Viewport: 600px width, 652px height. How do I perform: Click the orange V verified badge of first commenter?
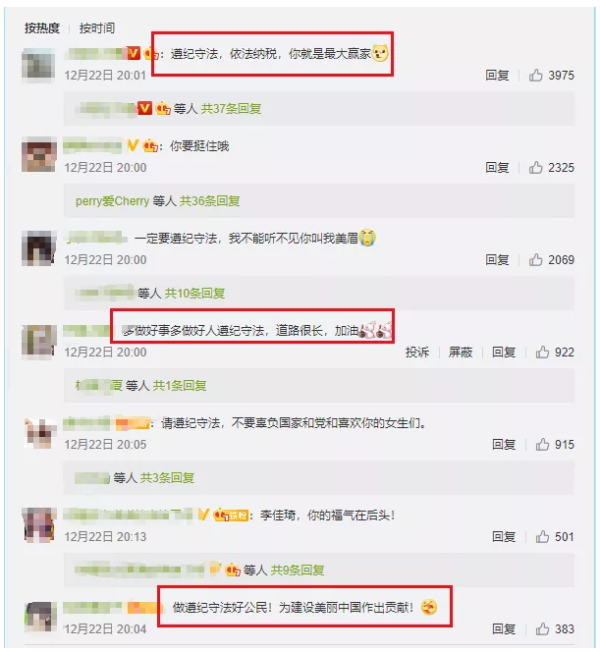tap(133, 53)
